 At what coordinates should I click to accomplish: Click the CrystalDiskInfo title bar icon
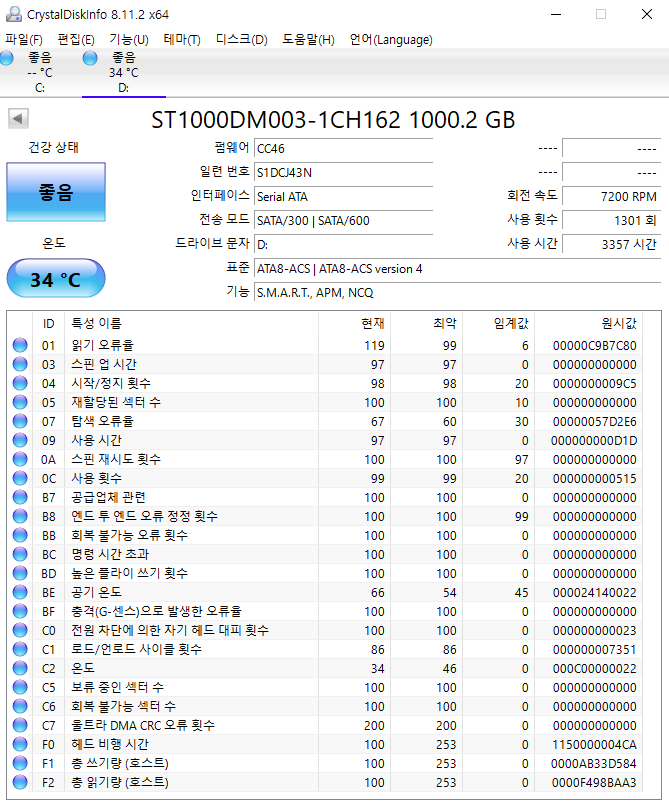14,14
